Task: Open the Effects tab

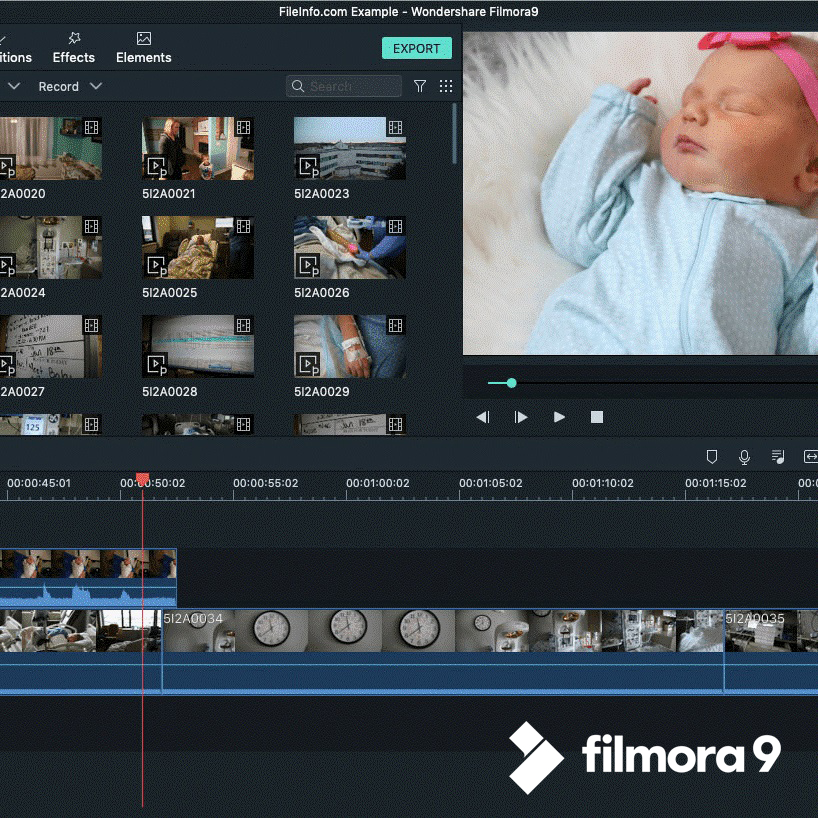Action: [x=74, y=47]
